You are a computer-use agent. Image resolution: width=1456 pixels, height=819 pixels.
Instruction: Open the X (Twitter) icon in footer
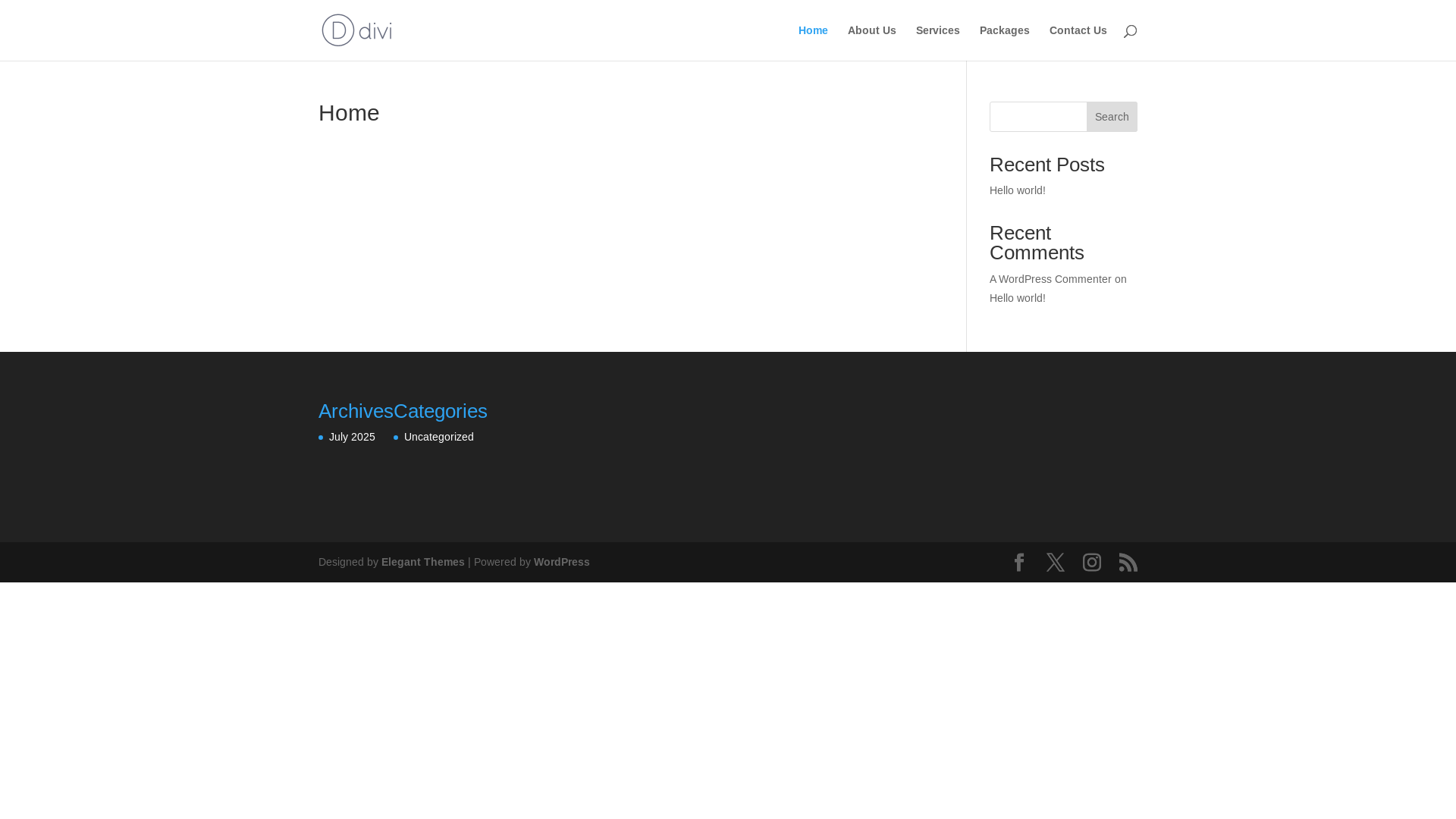[x=1056, y=562]
